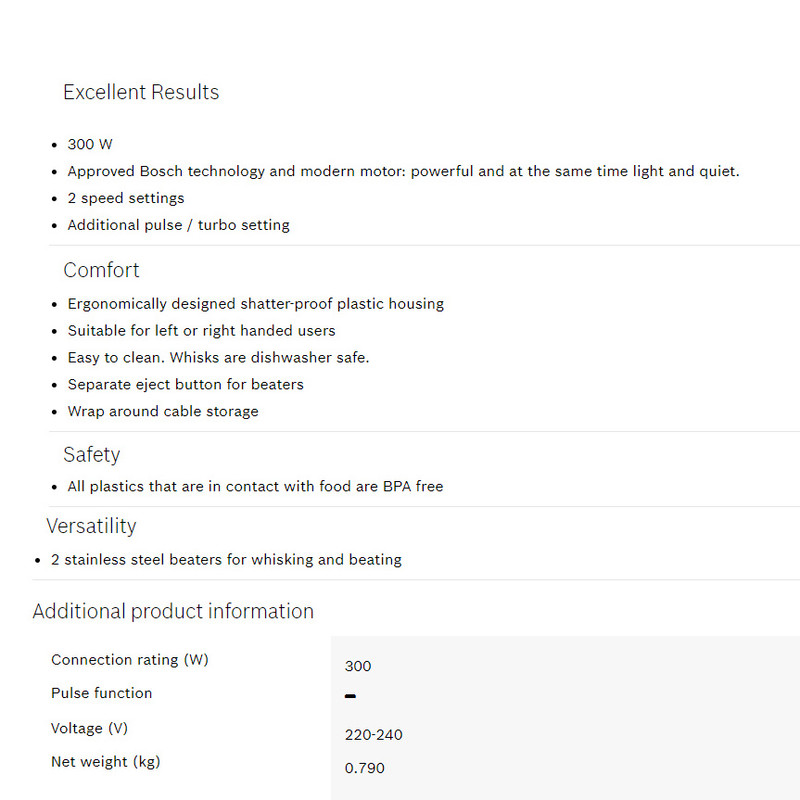Click the 0.790 net weight value
This screenshot has height=800, width=800.
click(364, 768)
